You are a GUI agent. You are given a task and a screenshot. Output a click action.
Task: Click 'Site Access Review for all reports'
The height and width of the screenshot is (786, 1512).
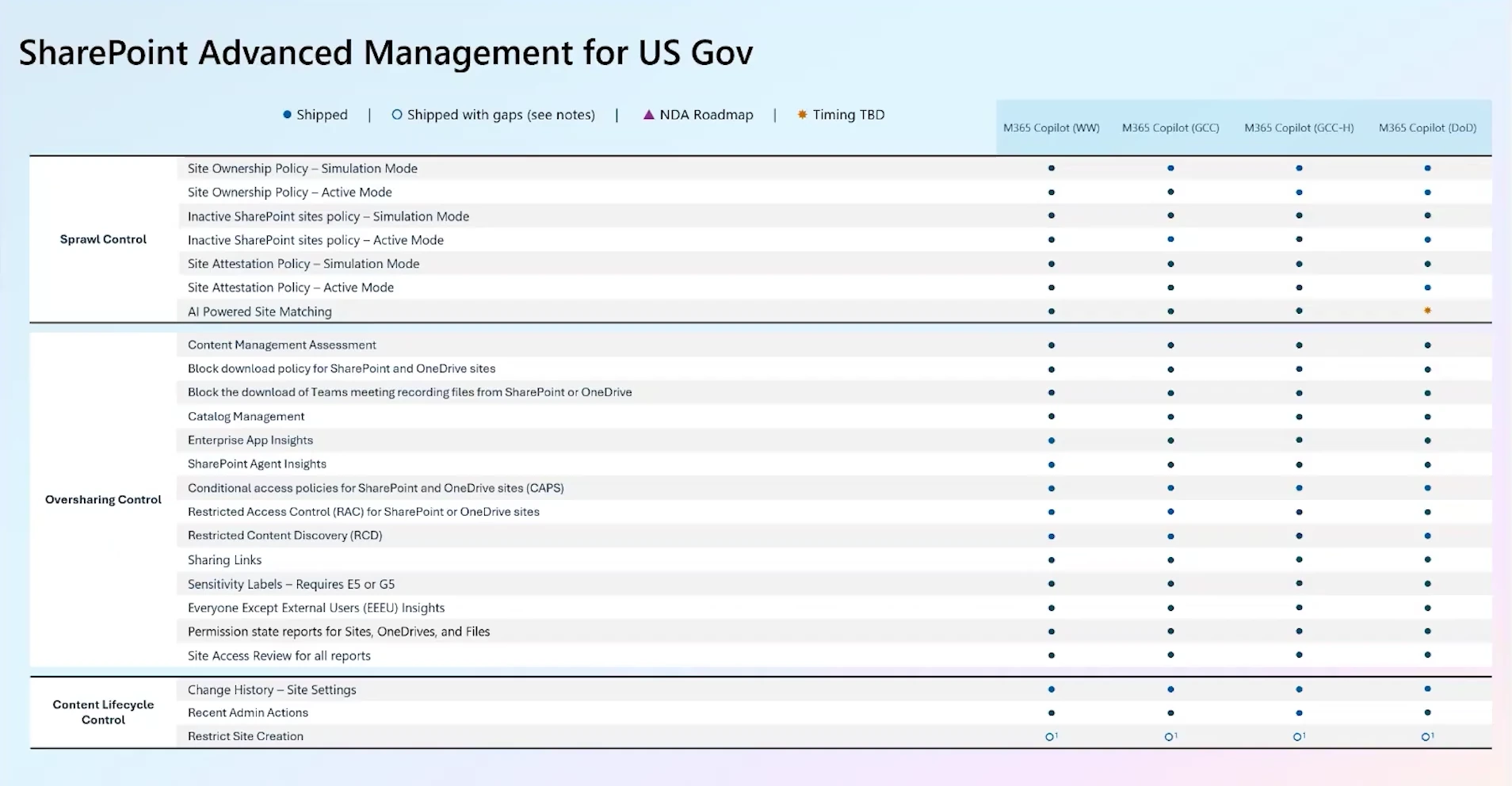[x=279, y=656]
